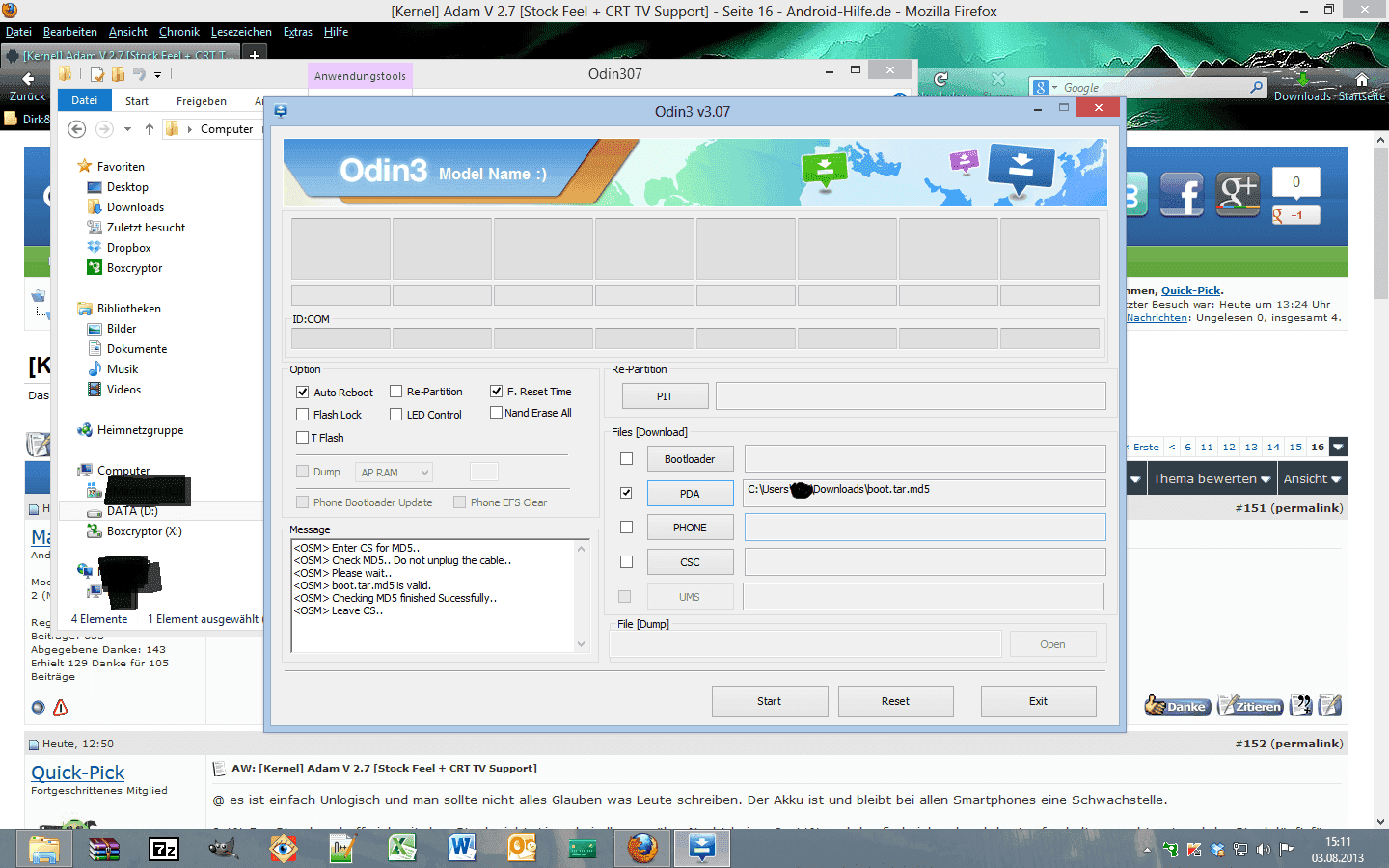This screenshot has height=868, width=1389.
Task: Open Thema bewerten dropdown
Action: [x=1212, y=478]
